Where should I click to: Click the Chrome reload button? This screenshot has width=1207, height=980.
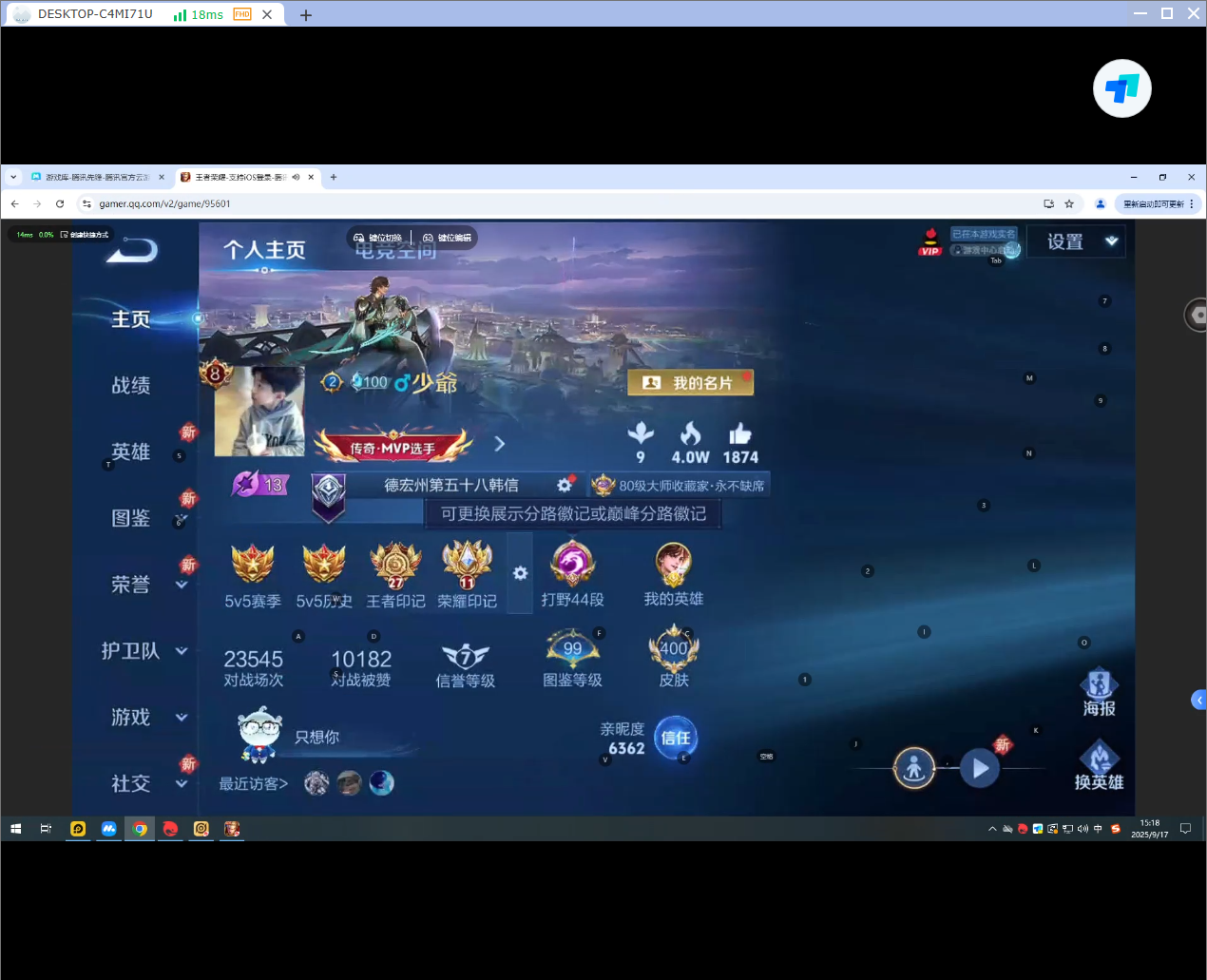click(x=60, y=203)
